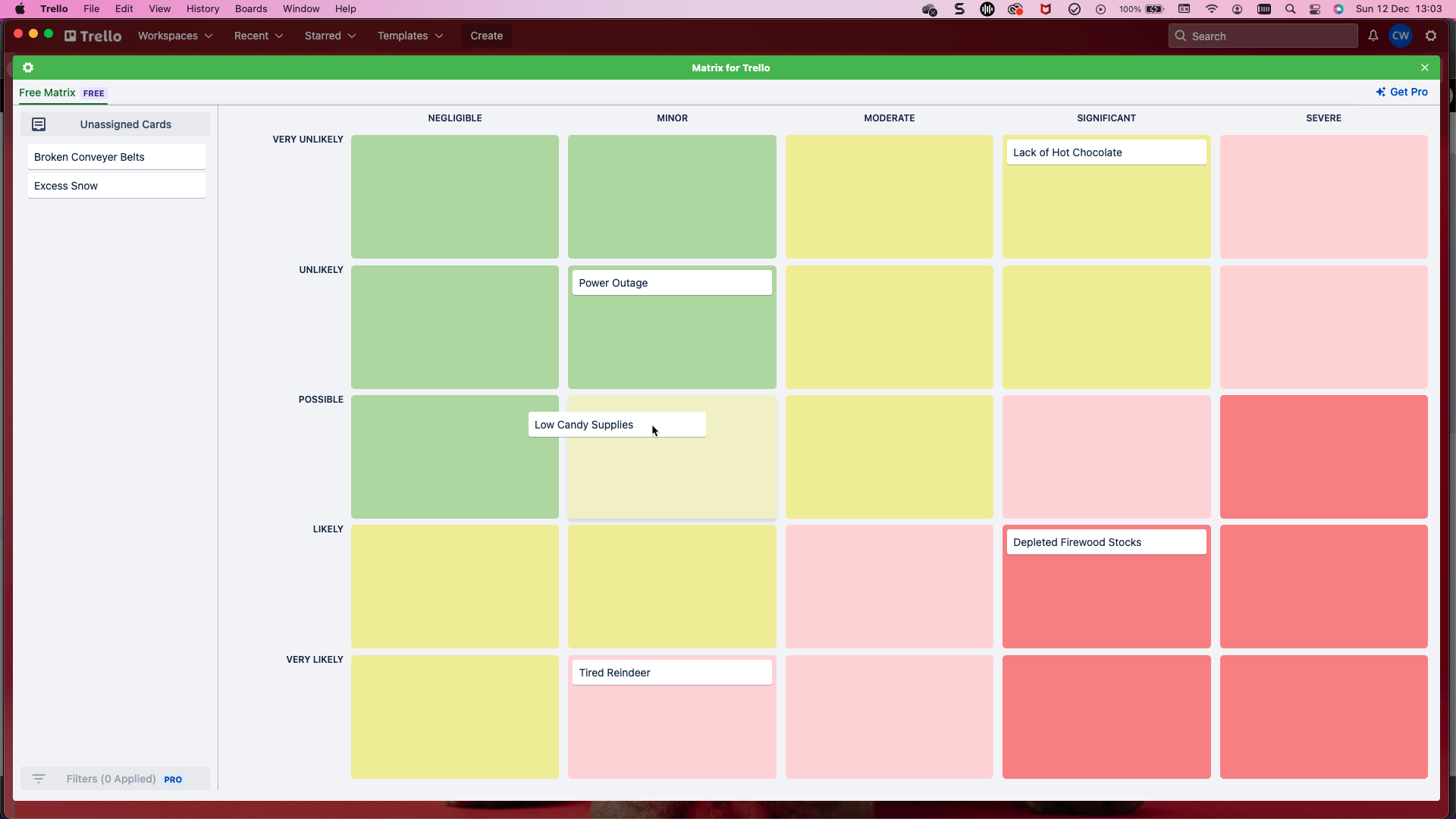Screen dimensions: 1456x819
Task: Select the Power Outage card
Action: [672, 283]
